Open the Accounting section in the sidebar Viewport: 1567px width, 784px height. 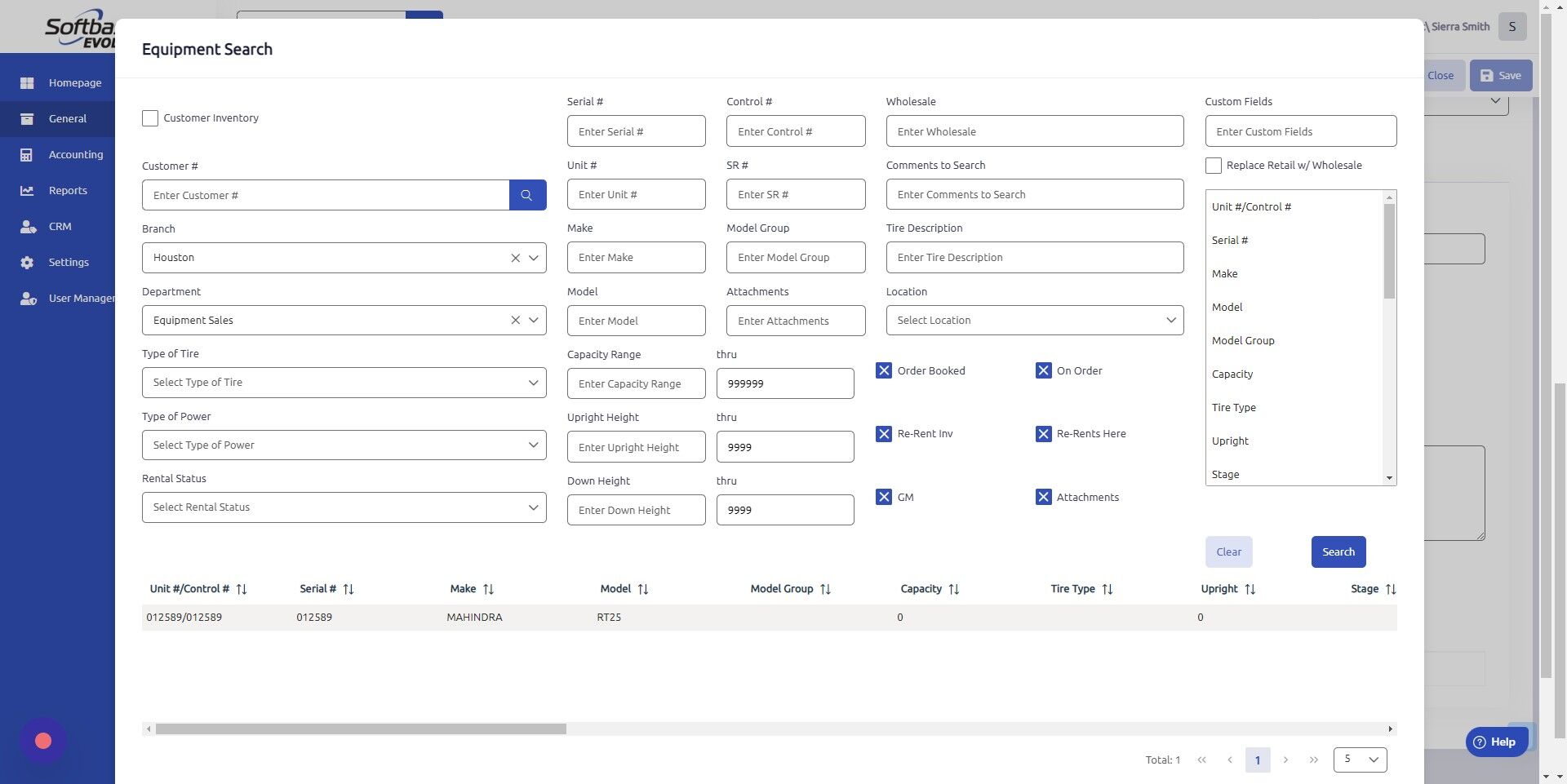[x=75, y=154]
